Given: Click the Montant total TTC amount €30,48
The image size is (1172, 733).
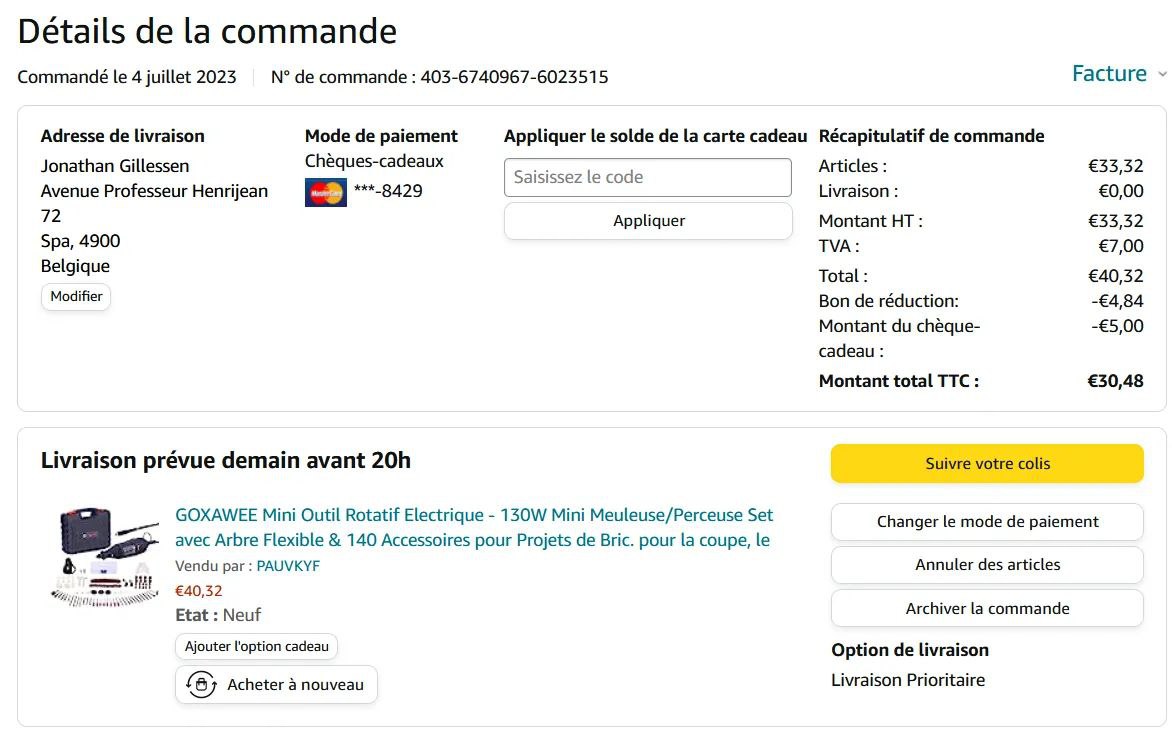Looking at the screenshot, I should pyautogui.click(x=1115, y=381).
